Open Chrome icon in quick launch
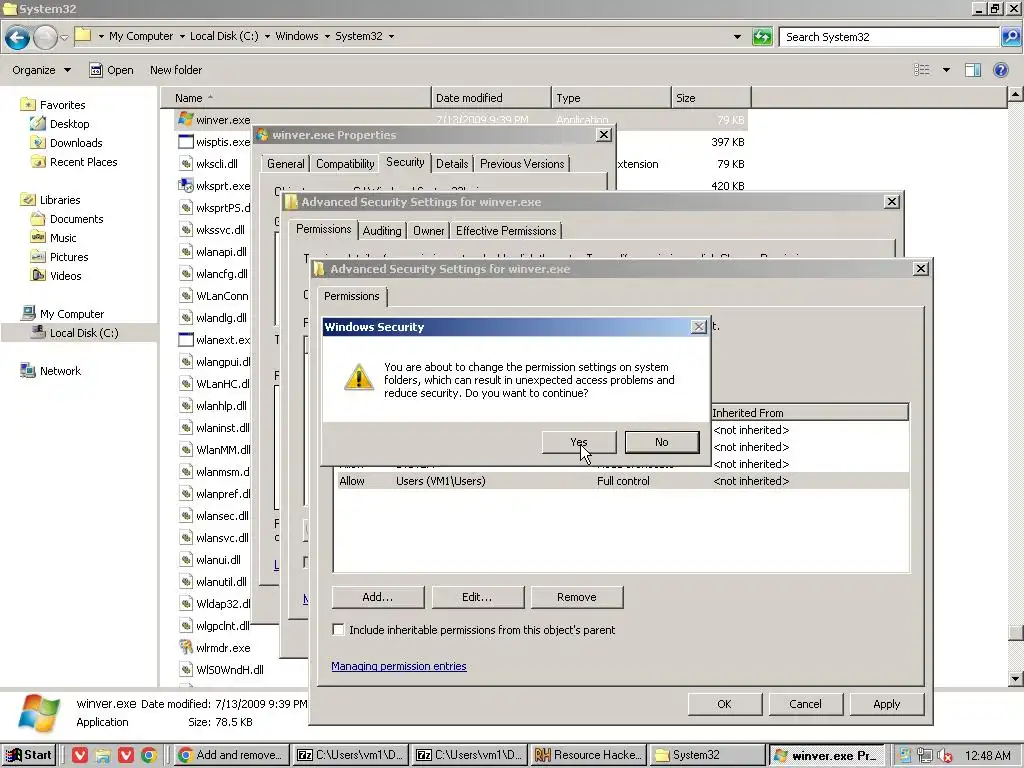 click(149, 755)
